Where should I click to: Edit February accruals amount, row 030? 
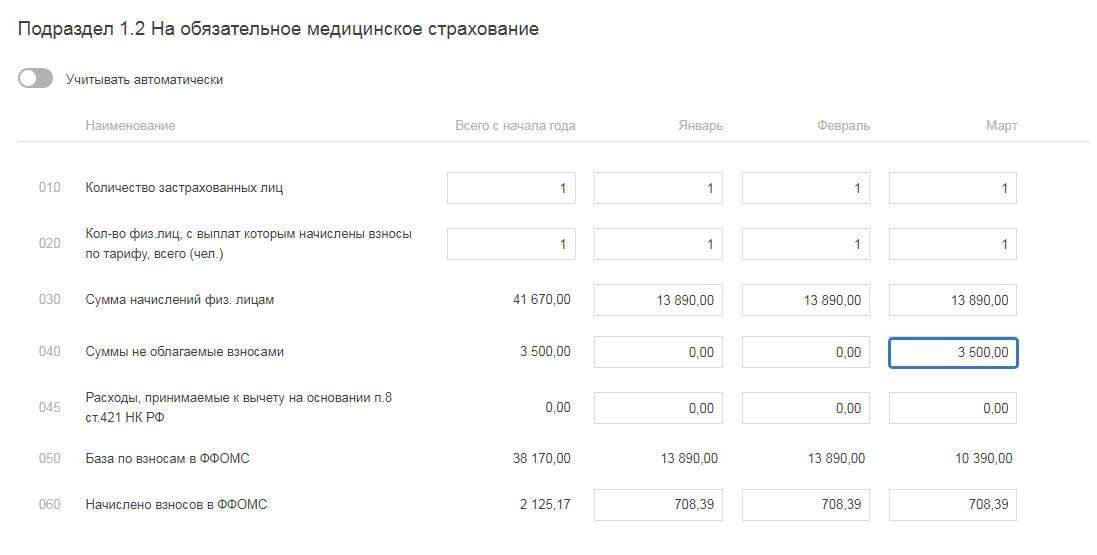pyautogui.click(x=805, y=299)
